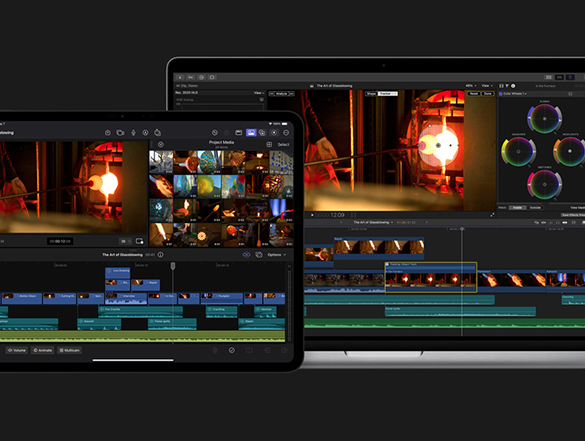585x441 pixels.
Task: Open View dropdown in Mac browser panel
Action: [259, 93]
